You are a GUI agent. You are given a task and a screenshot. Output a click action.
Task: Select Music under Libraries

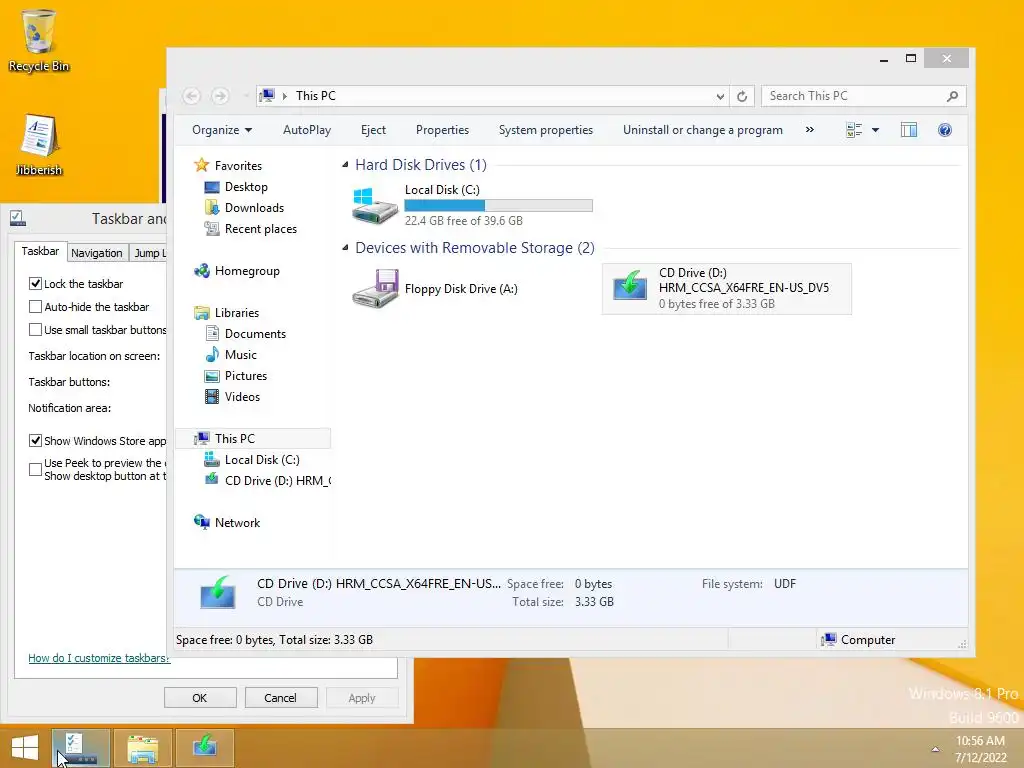pyautogui.click(x=231, y=355)
